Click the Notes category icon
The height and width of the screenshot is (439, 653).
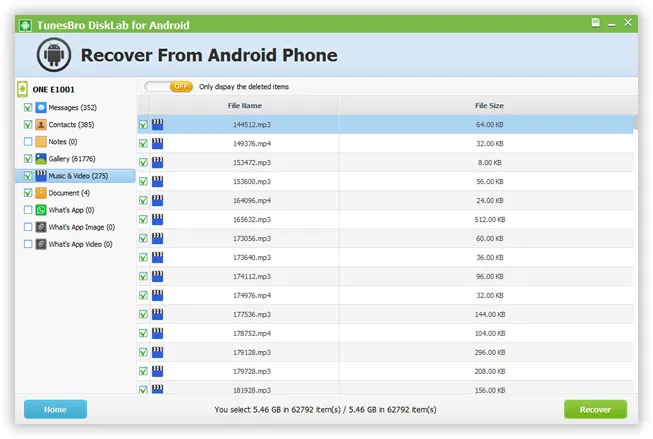click(x=41, y=142)
